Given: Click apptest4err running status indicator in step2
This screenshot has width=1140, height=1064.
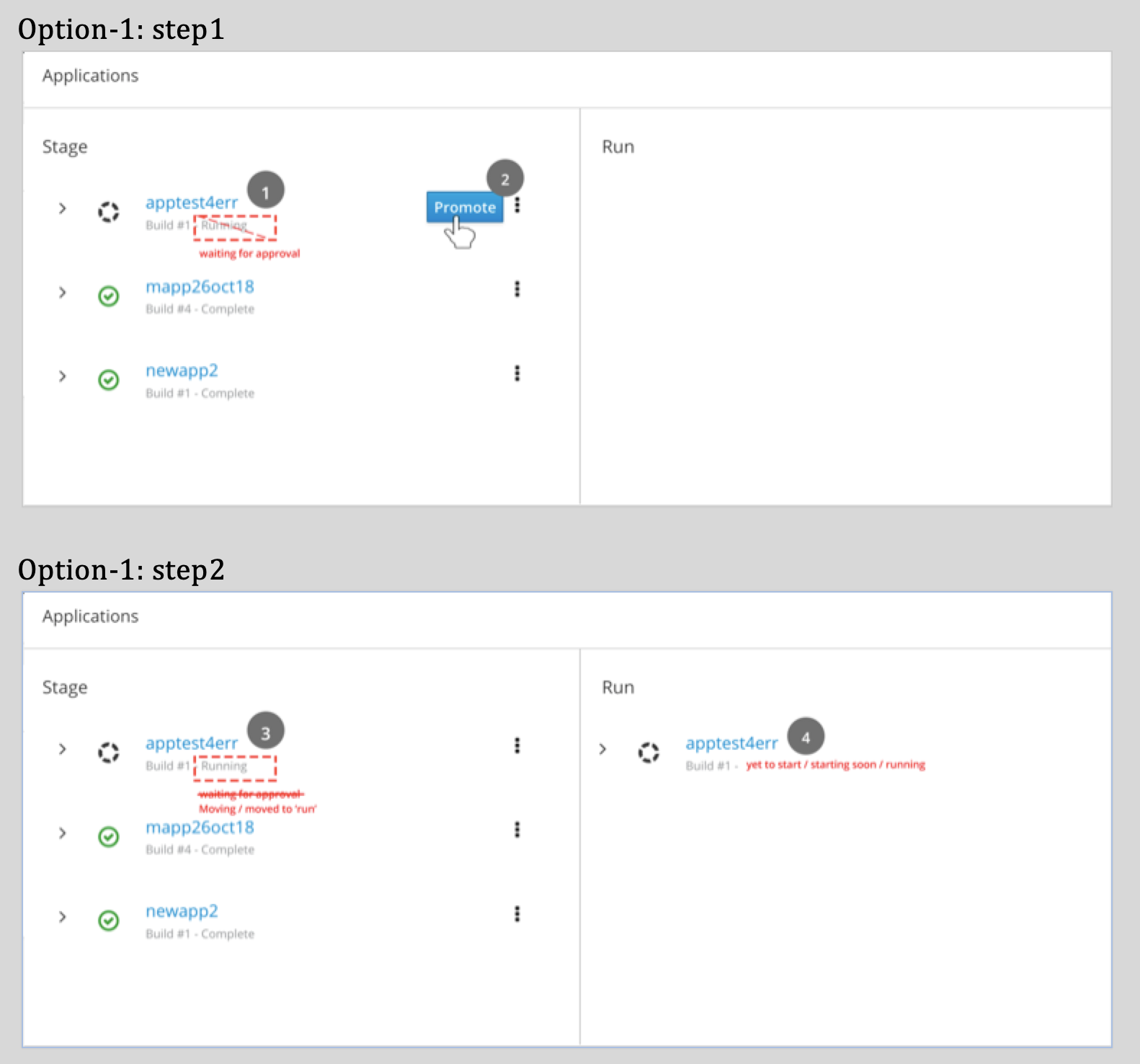Looking at the screenshot, I should 108,753.
